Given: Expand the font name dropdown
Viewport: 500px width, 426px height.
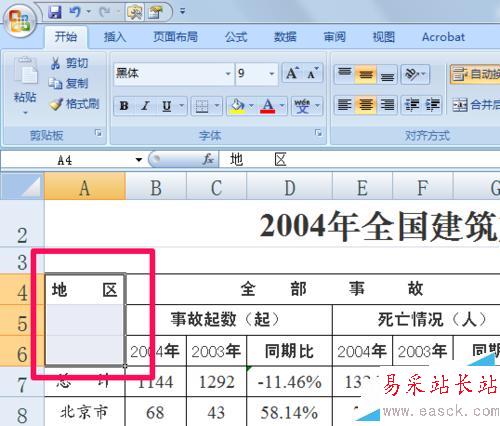Looking at the screenshot, I should tap(228, 74).
